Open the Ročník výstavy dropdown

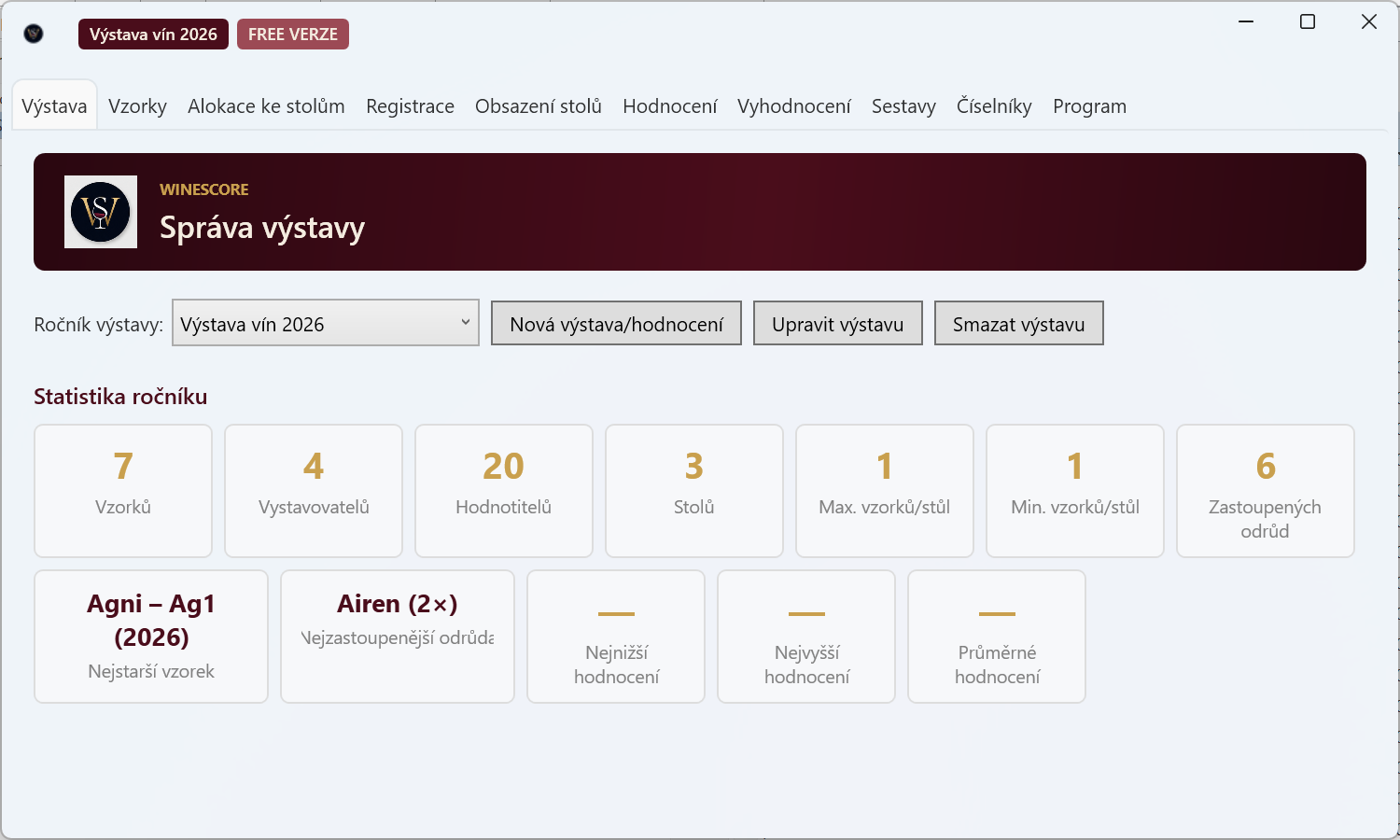click(x=326, y=323)
